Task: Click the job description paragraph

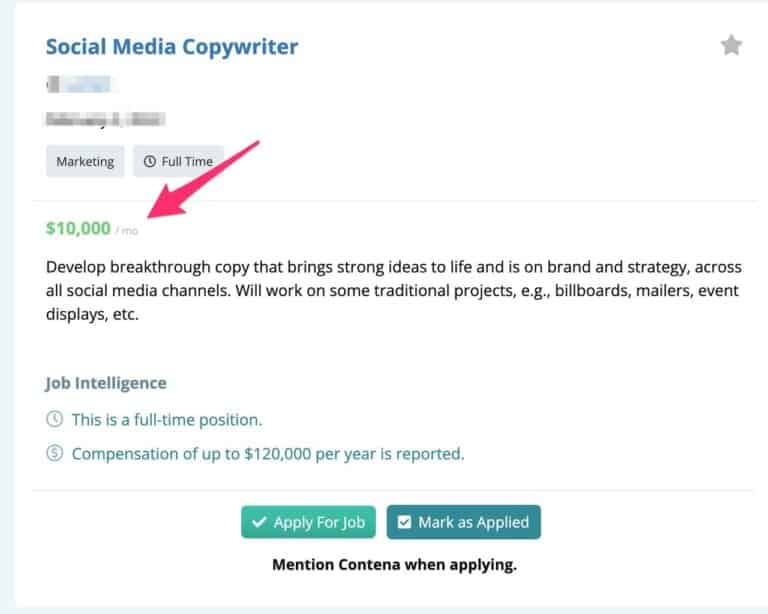Action: point(395,290)
